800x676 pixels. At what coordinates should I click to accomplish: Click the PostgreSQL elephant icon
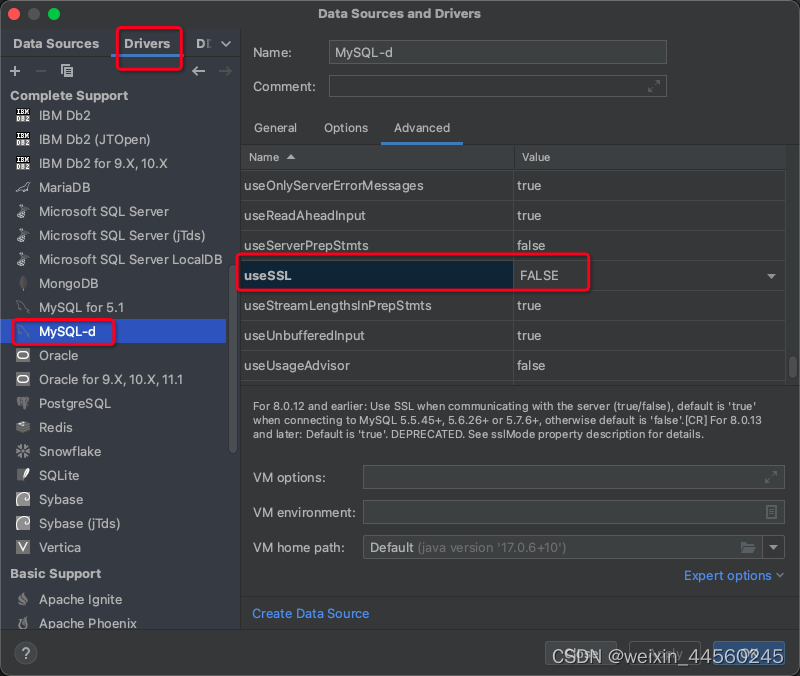(23, 403)
